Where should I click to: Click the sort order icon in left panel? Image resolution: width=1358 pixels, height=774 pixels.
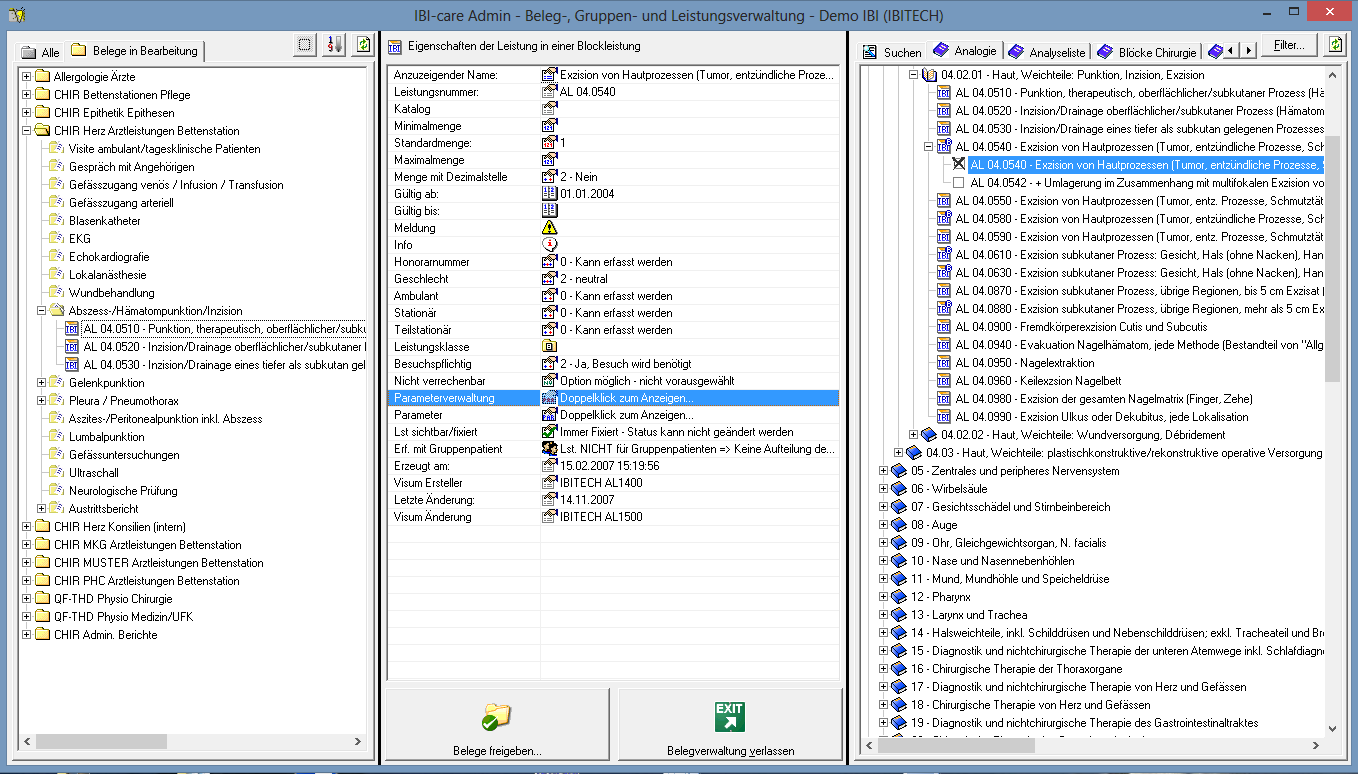[x=335, y=45]
